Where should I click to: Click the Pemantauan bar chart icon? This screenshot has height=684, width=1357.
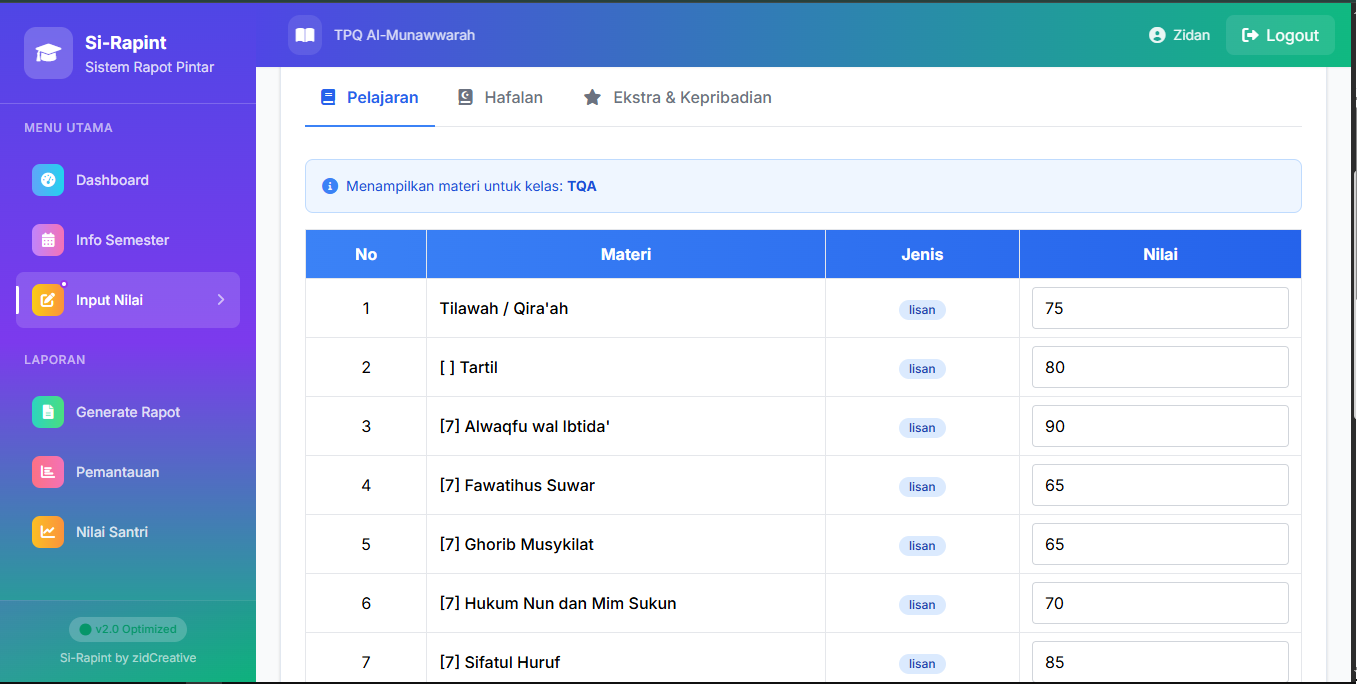48,472
